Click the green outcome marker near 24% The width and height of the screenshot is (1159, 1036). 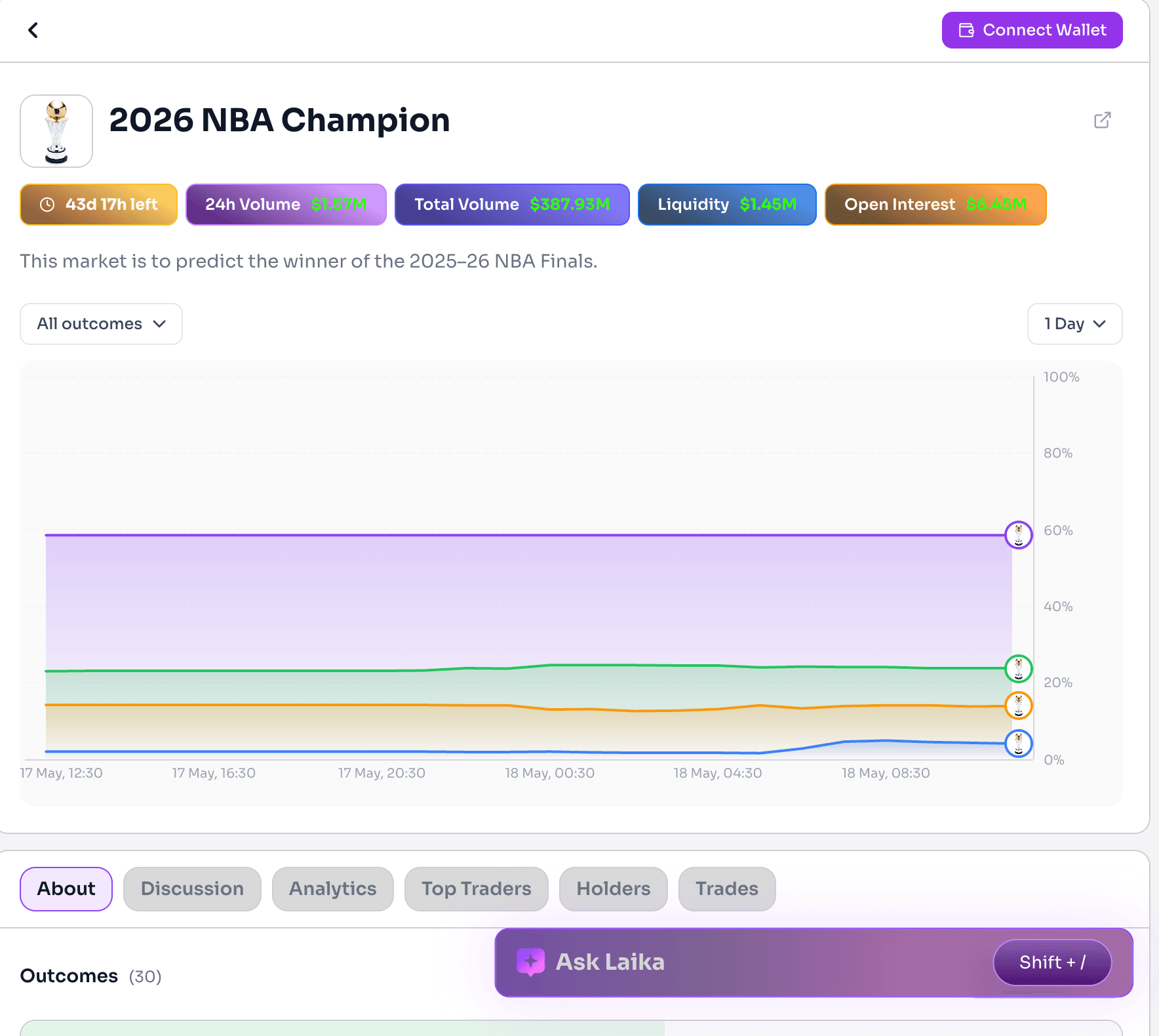click(1019, 669)
